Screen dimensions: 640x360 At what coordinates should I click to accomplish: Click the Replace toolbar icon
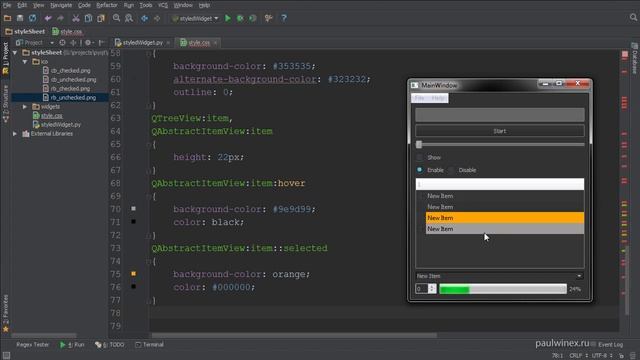(129, 18)
